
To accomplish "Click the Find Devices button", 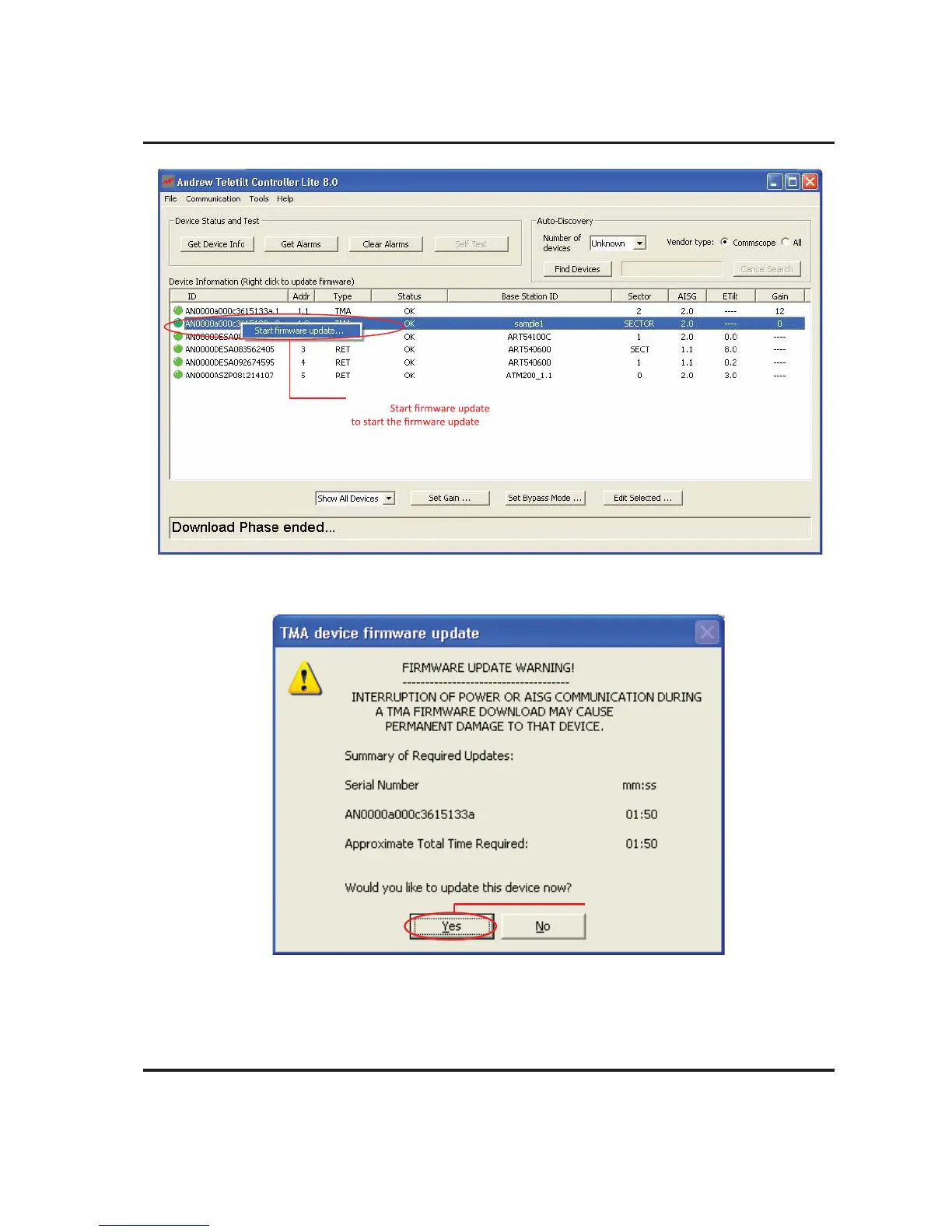I will point(577,269).
